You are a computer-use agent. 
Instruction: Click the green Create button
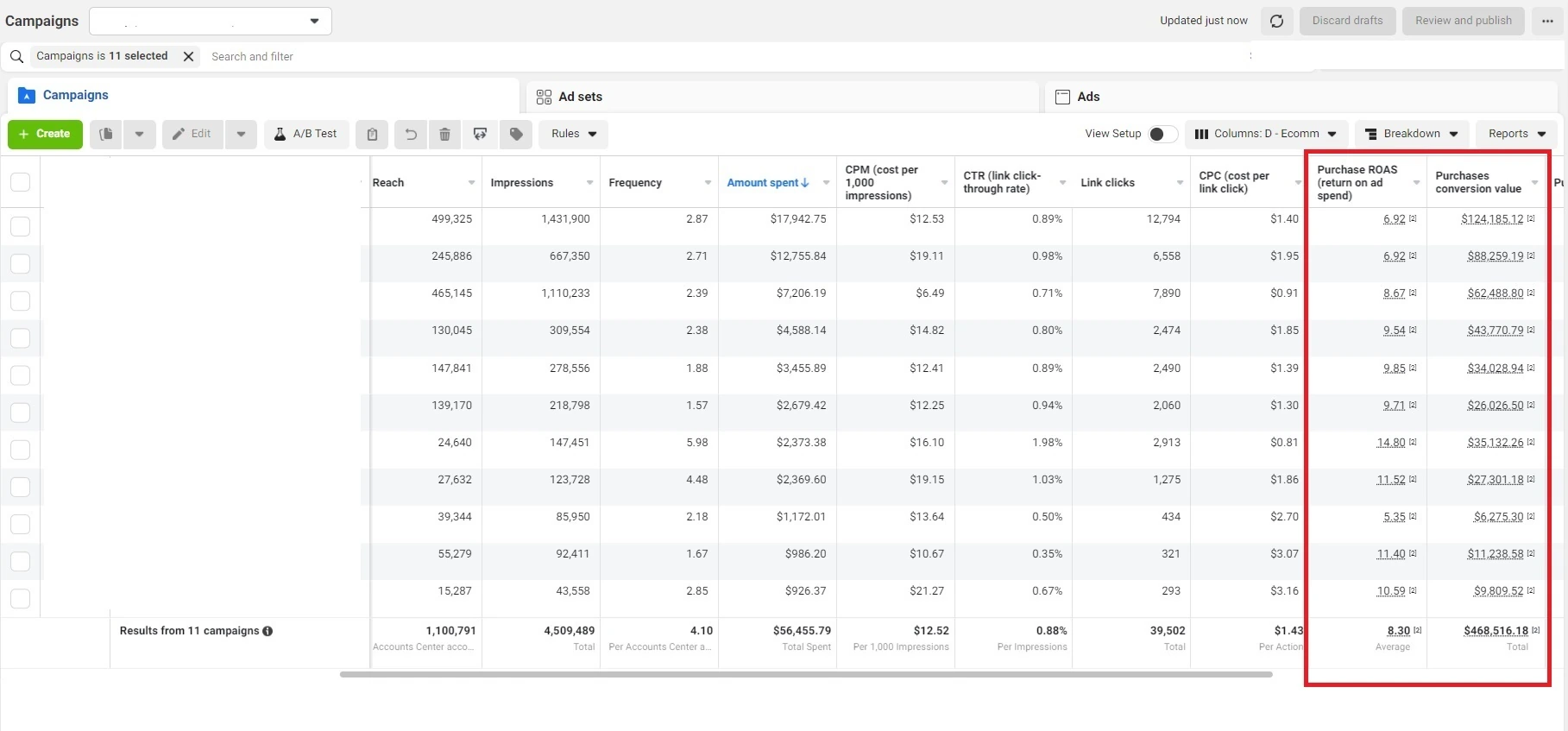pyautogui.click(x=45, y=134)
